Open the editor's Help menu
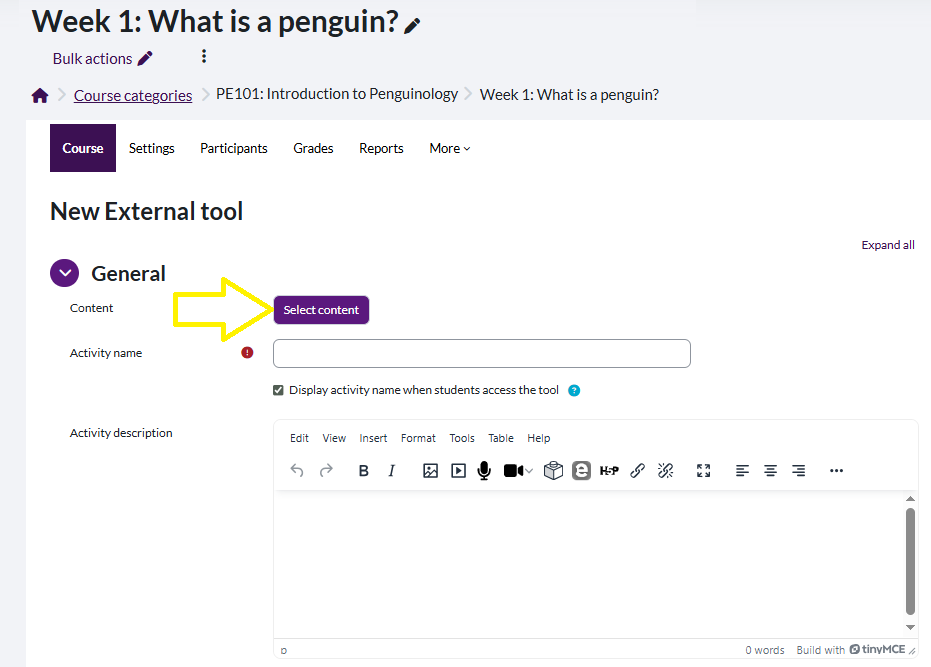Viewport: 931px width, 667px height. pos(539,438)
